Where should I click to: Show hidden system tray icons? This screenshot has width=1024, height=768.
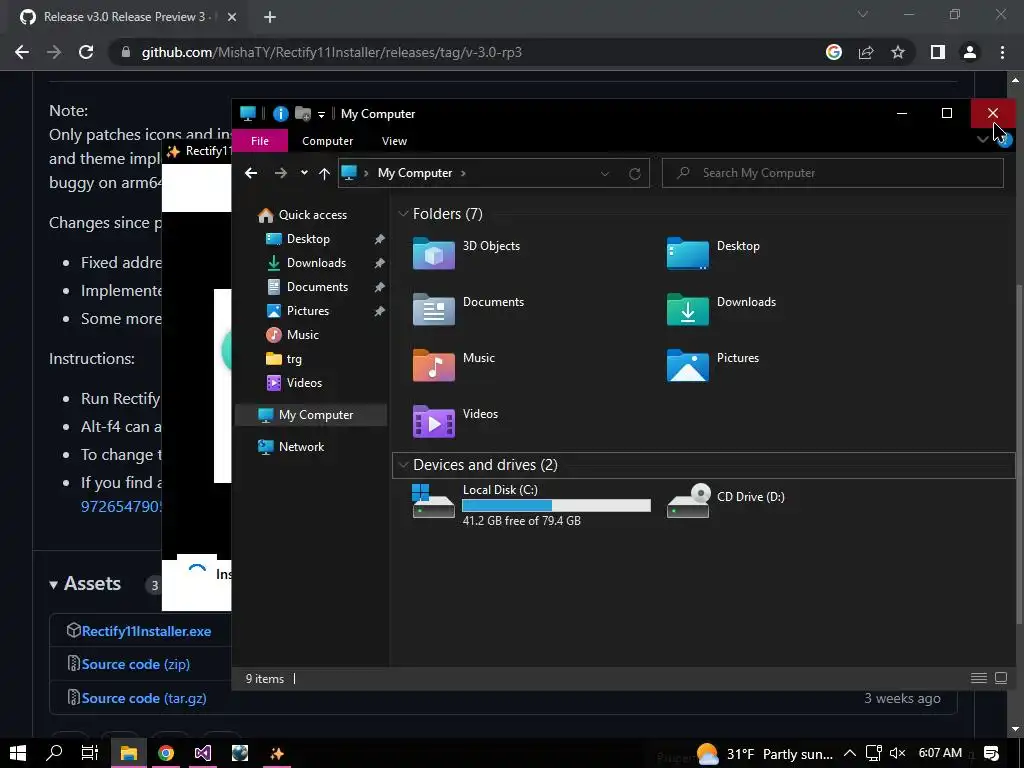[850, 754]
